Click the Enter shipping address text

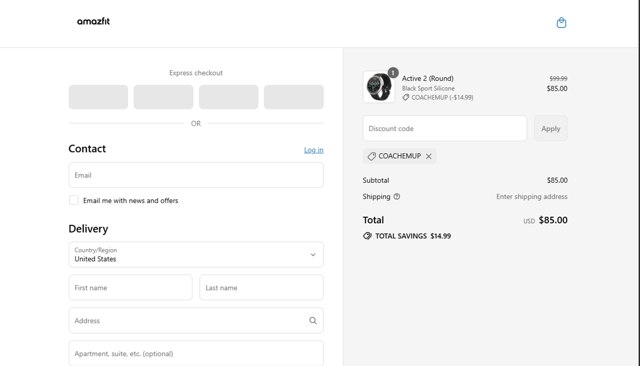(x=532, y=197)
